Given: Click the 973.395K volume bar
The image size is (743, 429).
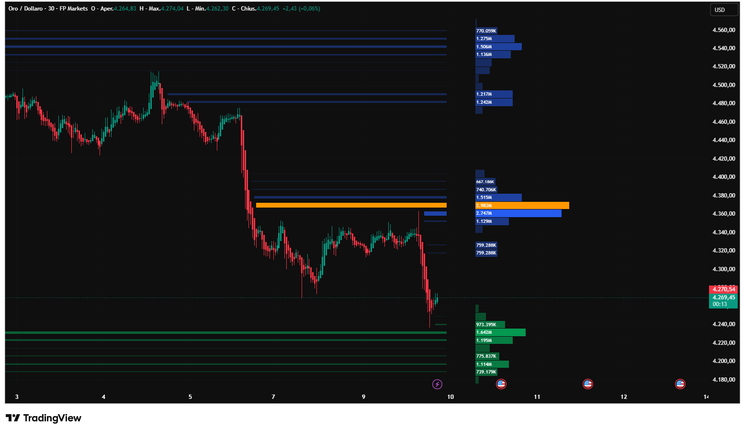Looking at the screenshot, I should (x=490, y=325).
